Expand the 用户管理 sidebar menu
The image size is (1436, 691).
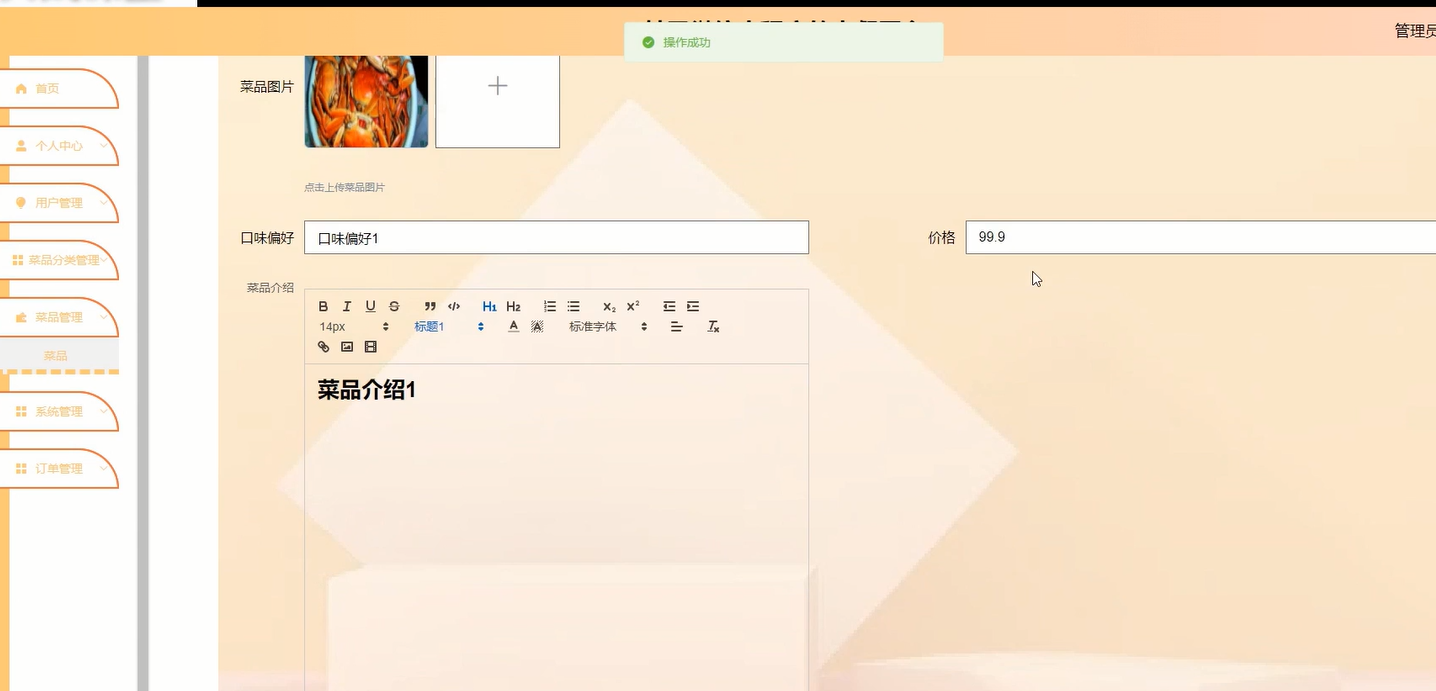coord(59,203)
